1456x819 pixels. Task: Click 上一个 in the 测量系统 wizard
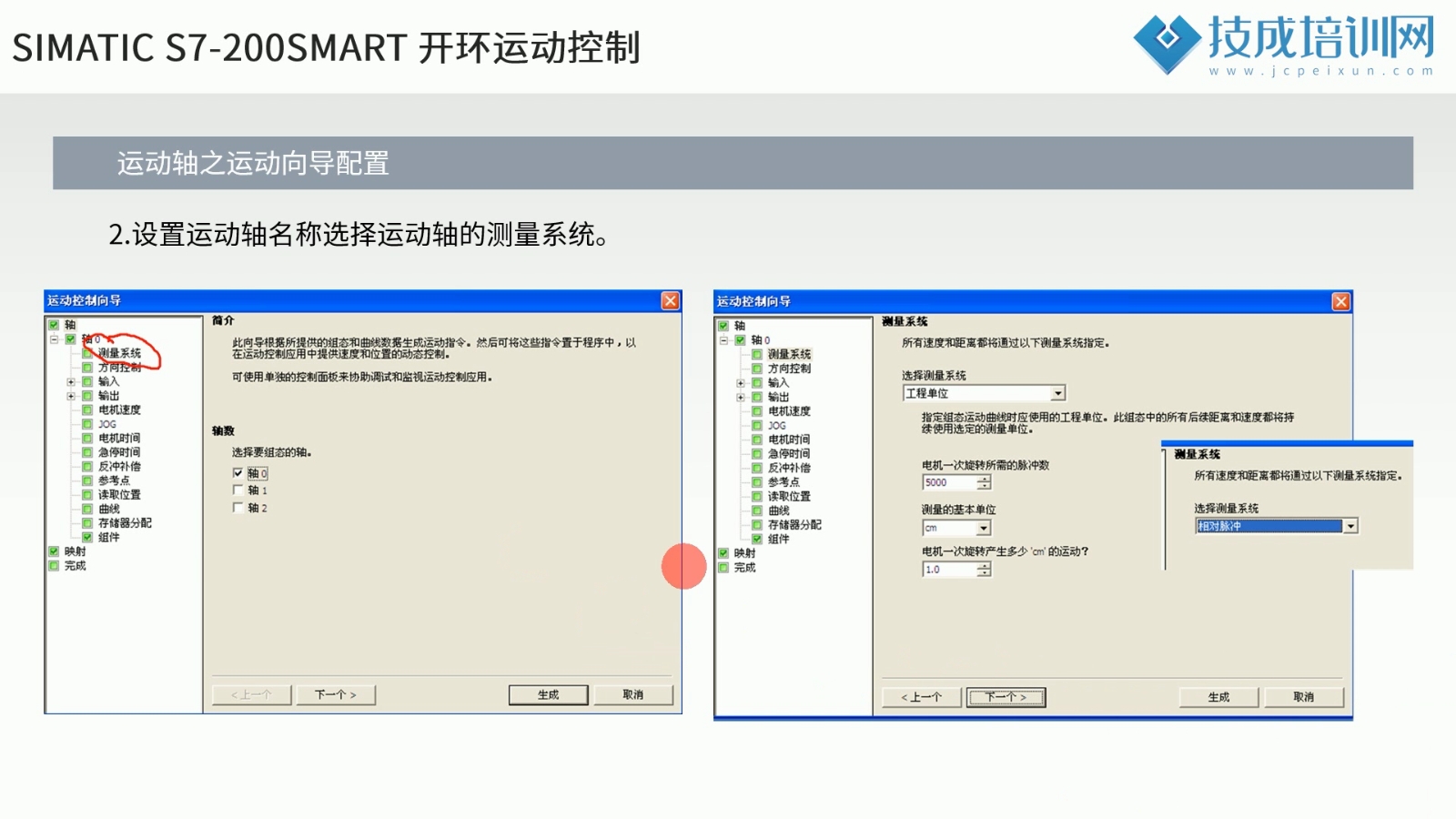[x=921, y=697]
